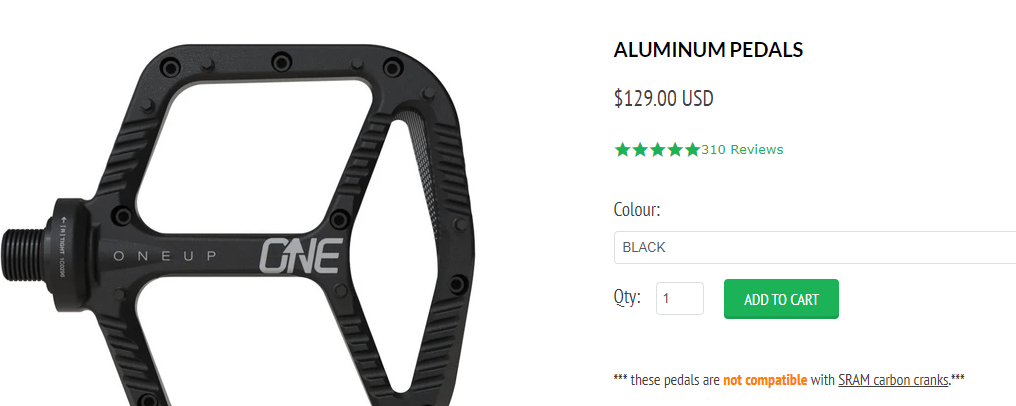Viewport: 1016px width, 406px height.
Task: Focus the Qty quantity input field
Action: [680, 299]
